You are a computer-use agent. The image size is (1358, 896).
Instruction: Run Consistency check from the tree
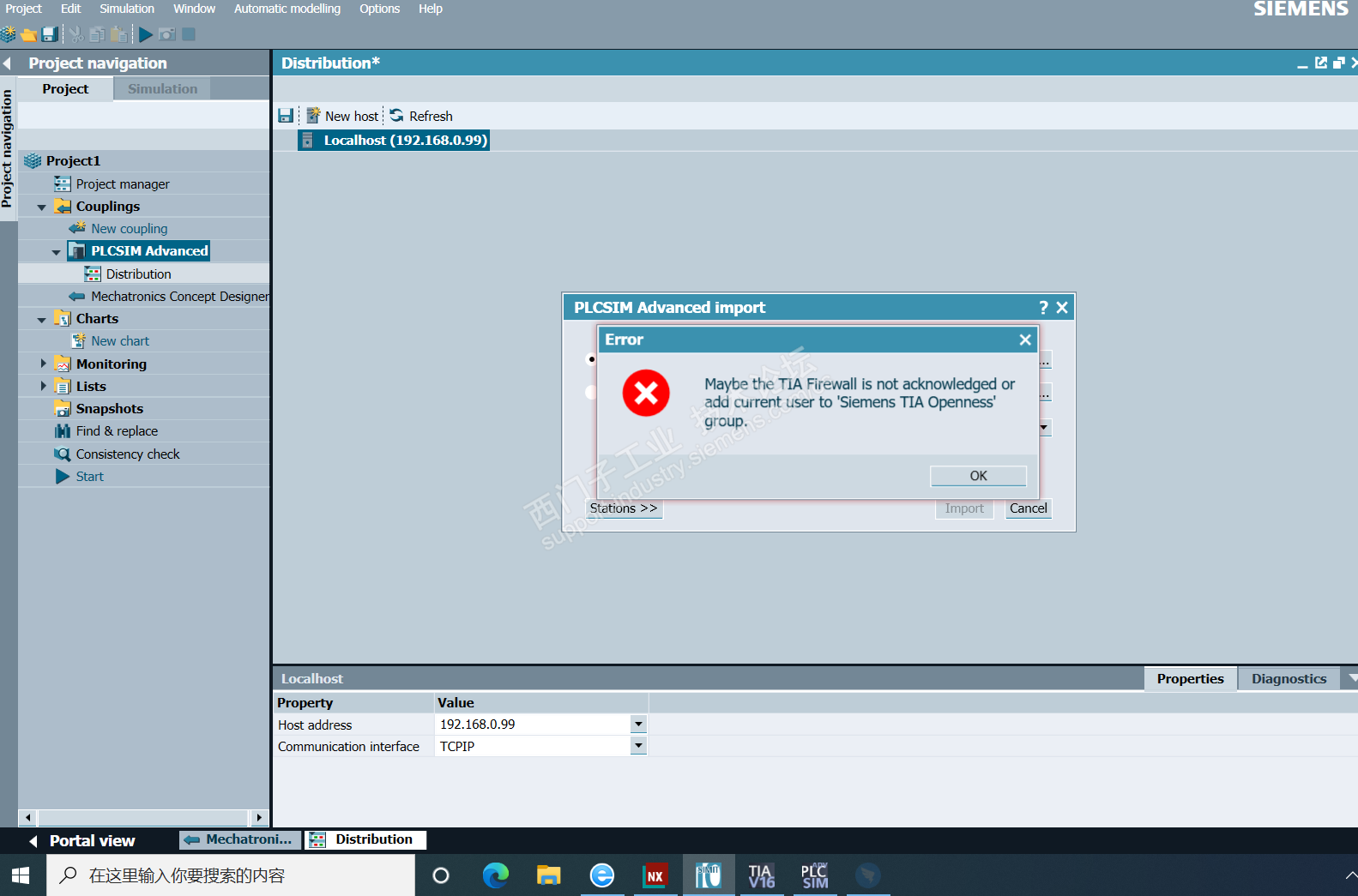pos(128,454)
